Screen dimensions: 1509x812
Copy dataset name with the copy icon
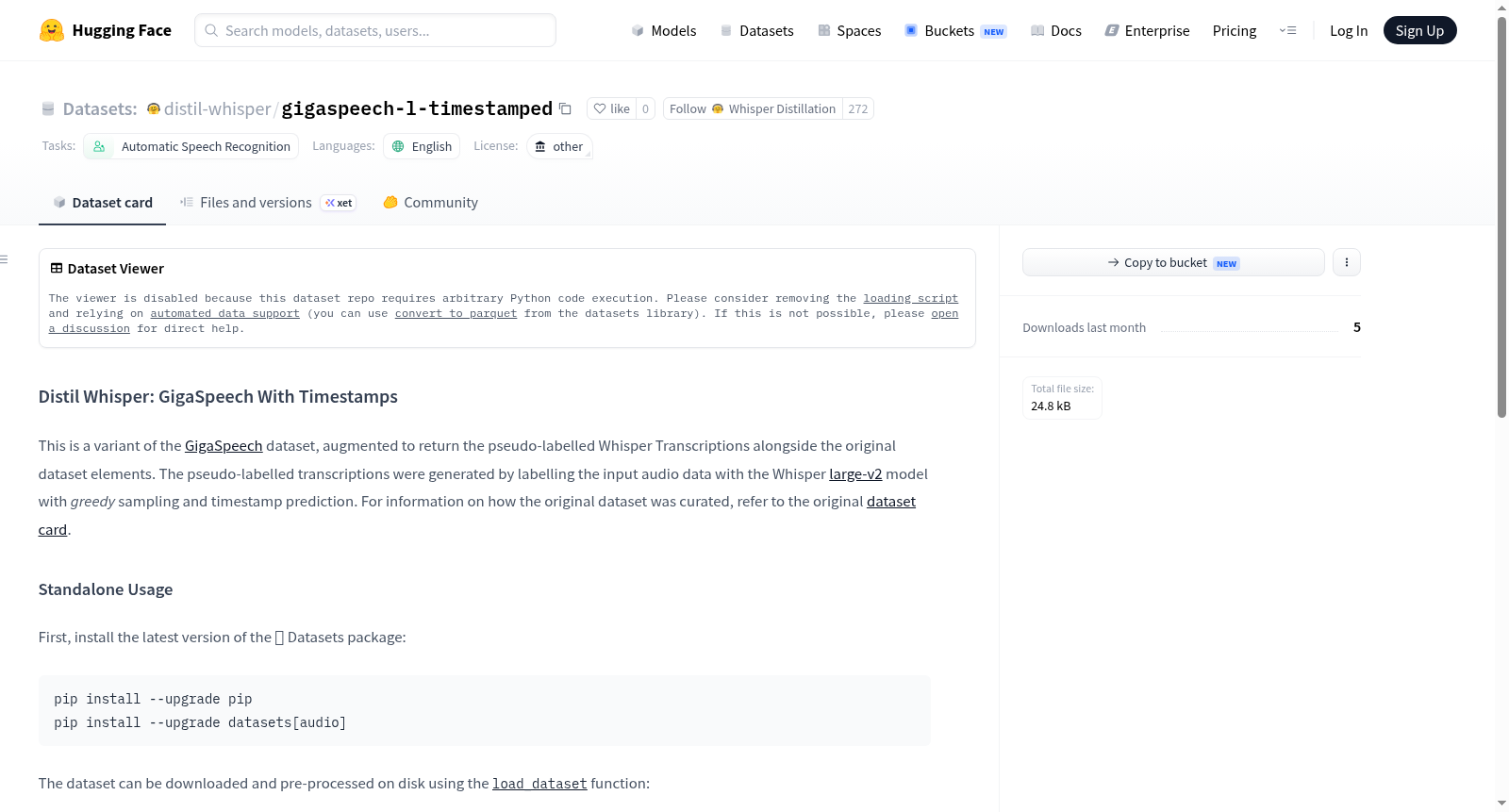(565, 108)
